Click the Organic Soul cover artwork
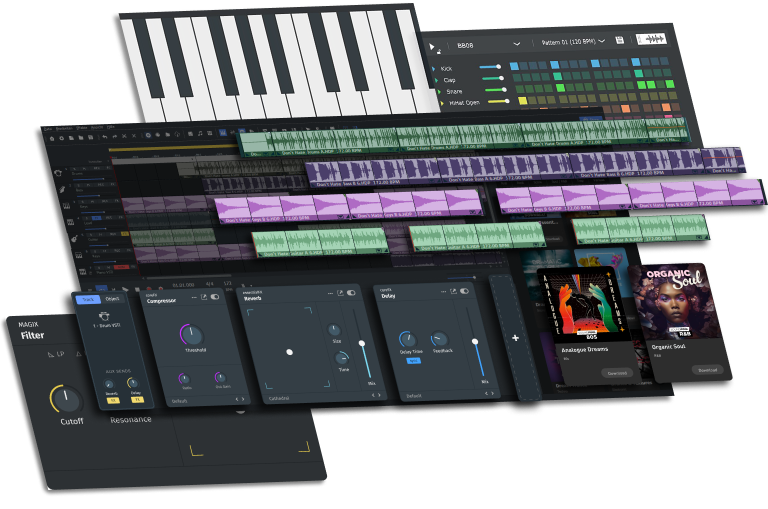 [675, 301]
